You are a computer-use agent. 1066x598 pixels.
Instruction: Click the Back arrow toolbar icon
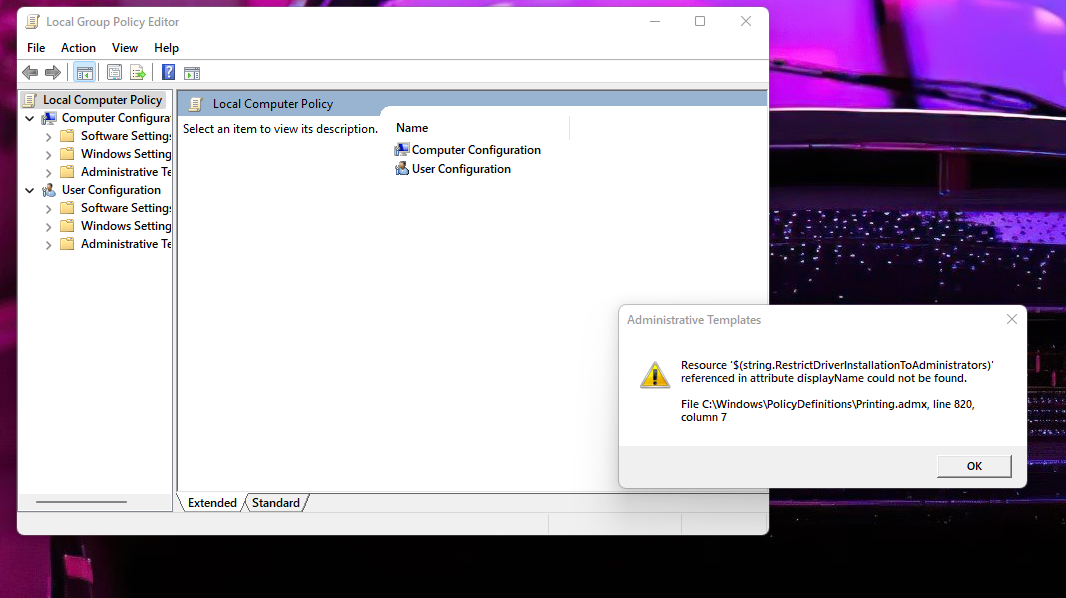point(30,72)
